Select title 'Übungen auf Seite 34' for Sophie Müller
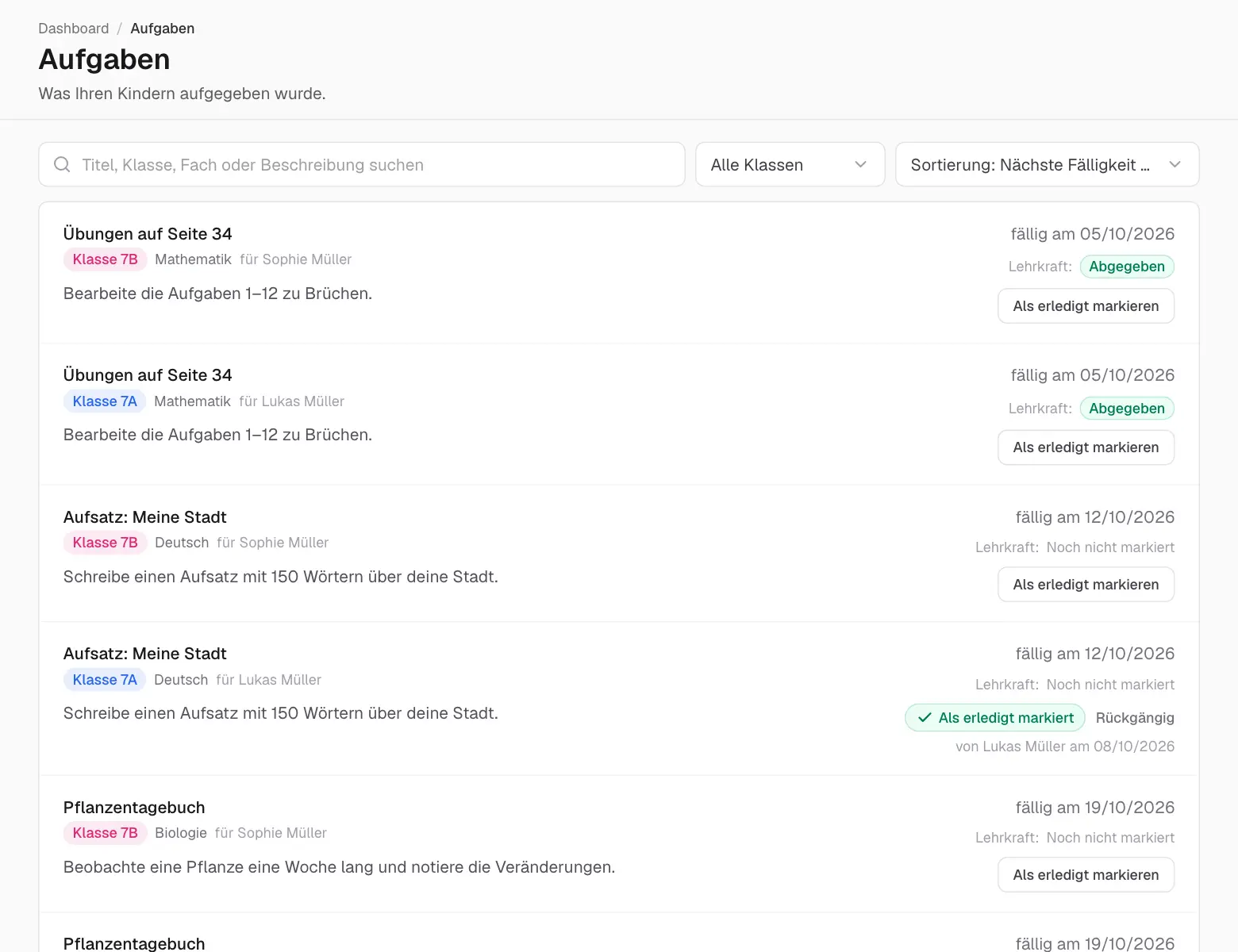Image resolution: width=1238 pixels, height=952 pixels. pos(148,234)
